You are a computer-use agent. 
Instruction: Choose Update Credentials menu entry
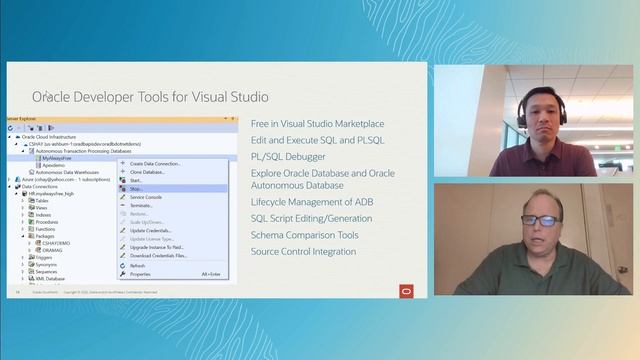coord(173,231)
